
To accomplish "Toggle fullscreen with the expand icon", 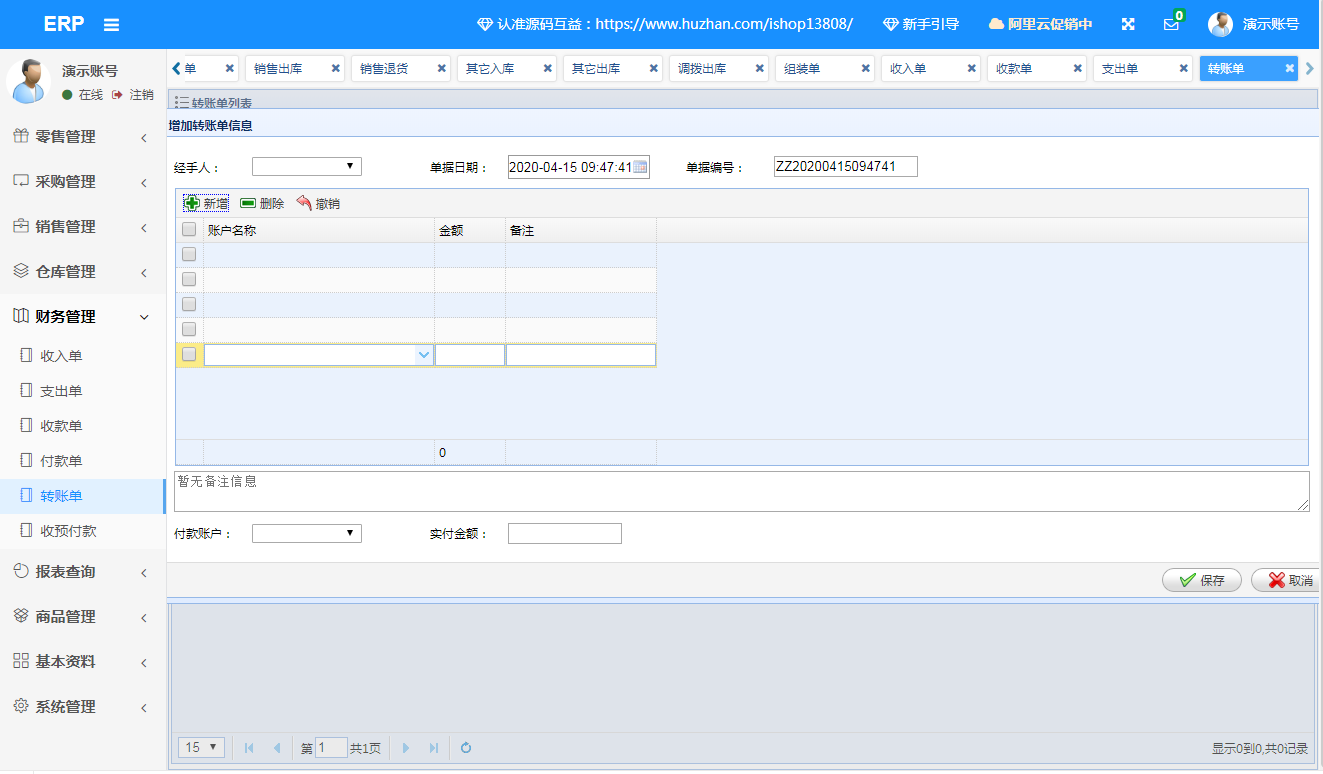I will (1128, 24).
